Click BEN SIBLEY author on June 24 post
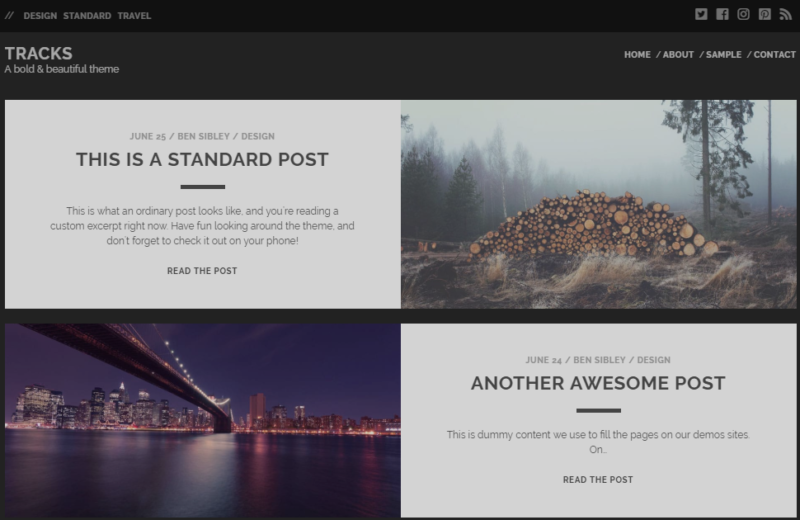The image size is (800, 520). click(x=599, y=360)
